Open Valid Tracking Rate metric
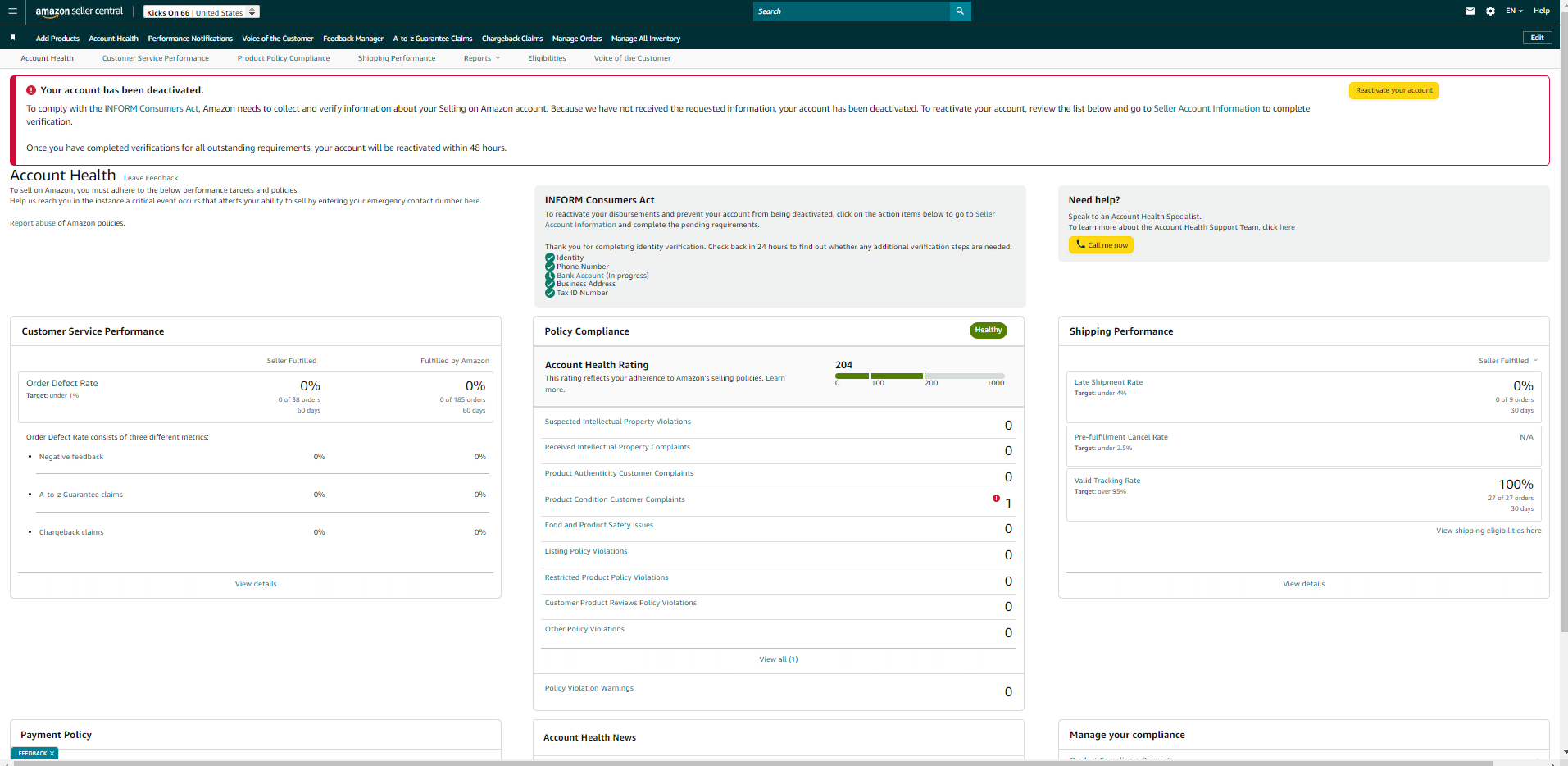Screen dimensions: 1568x766 [x=1107, y=481]
